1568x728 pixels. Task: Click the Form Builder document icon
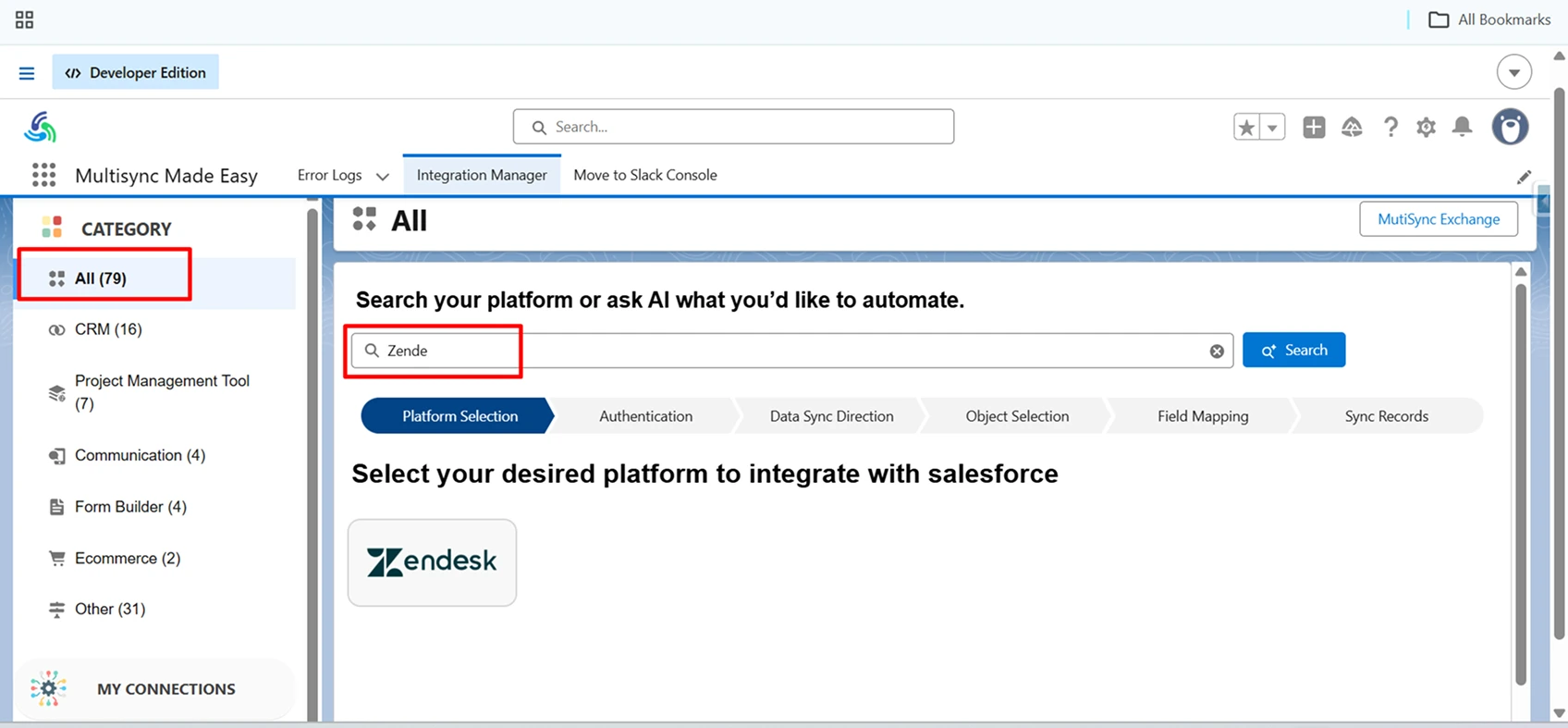56,507
